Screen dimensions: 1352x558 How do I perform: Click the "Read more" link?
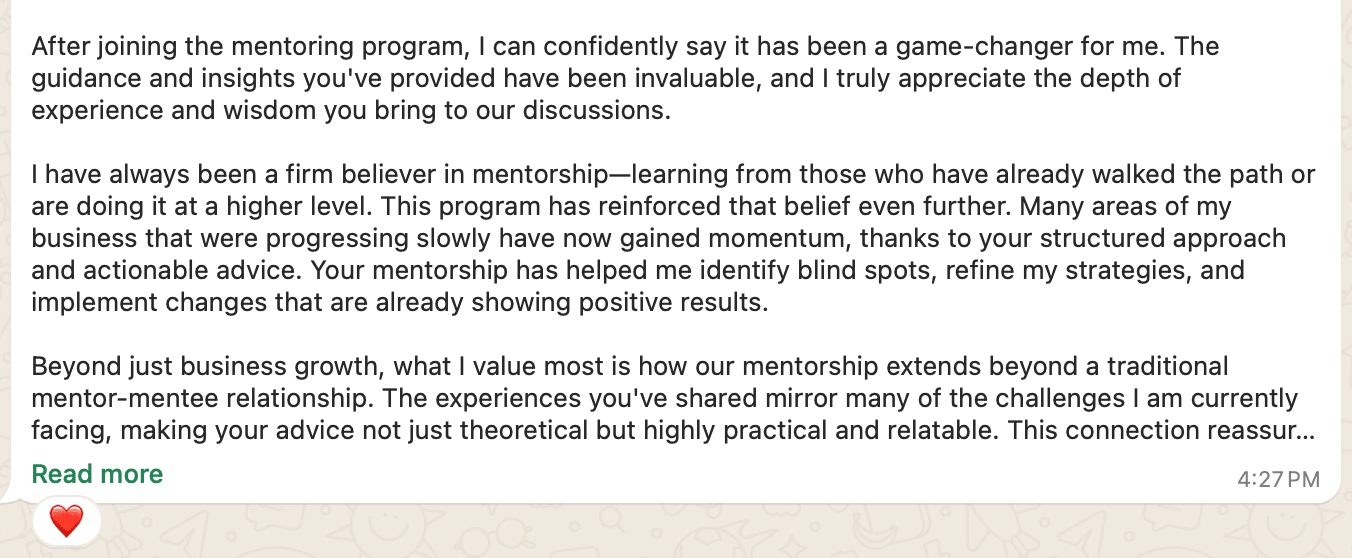click(x=97, y=474)
